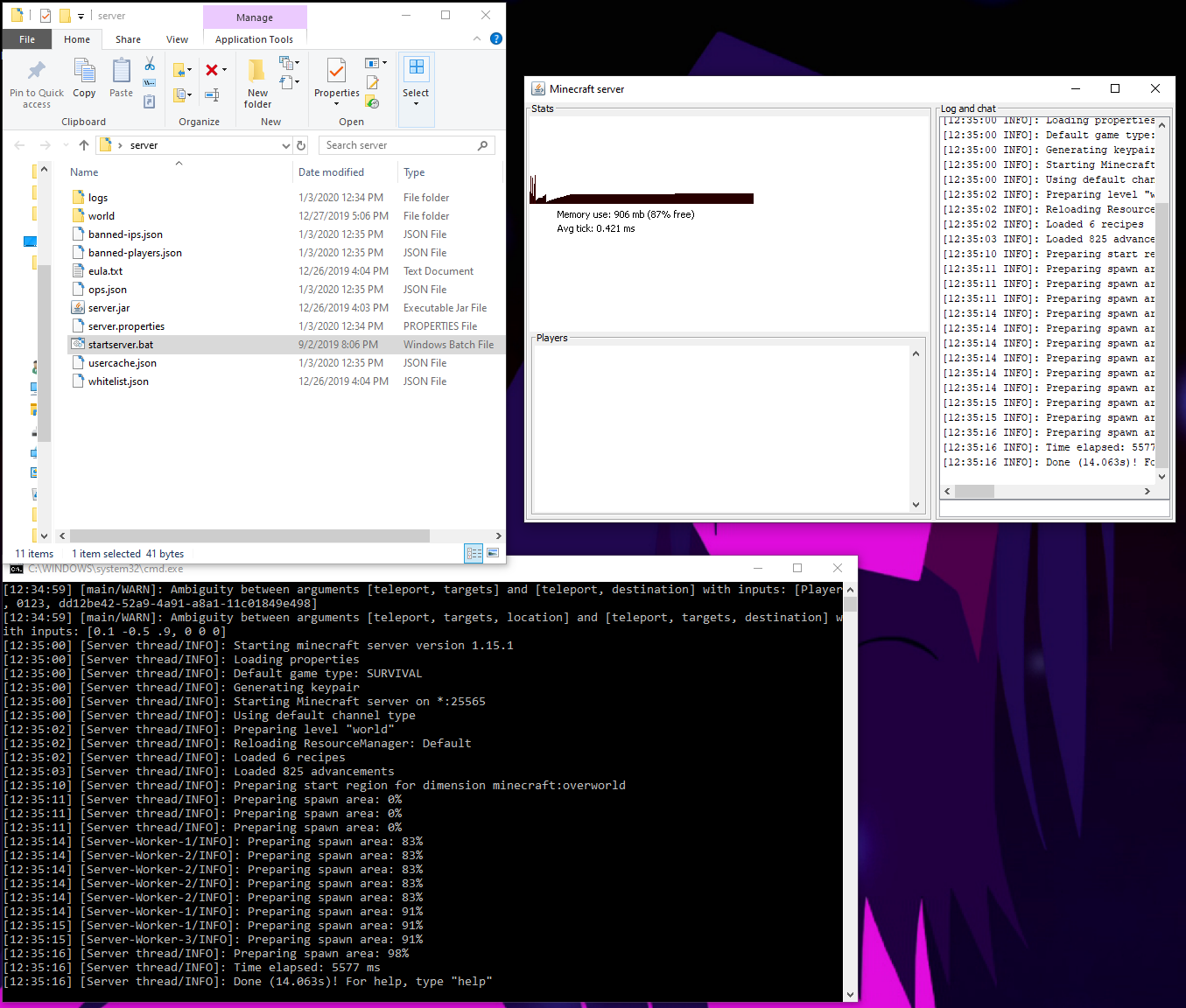The height and width of the screenshot is (1008, 1186).
Task: Open the Application Tools tab
Action: (x=254, y=39)
